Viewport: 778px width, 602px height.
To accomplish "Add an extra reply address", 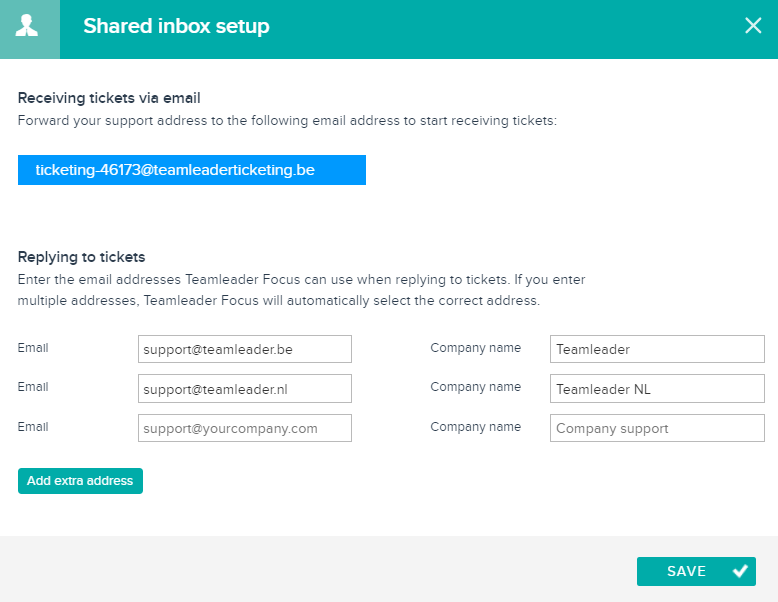I will tap(80, 481).
